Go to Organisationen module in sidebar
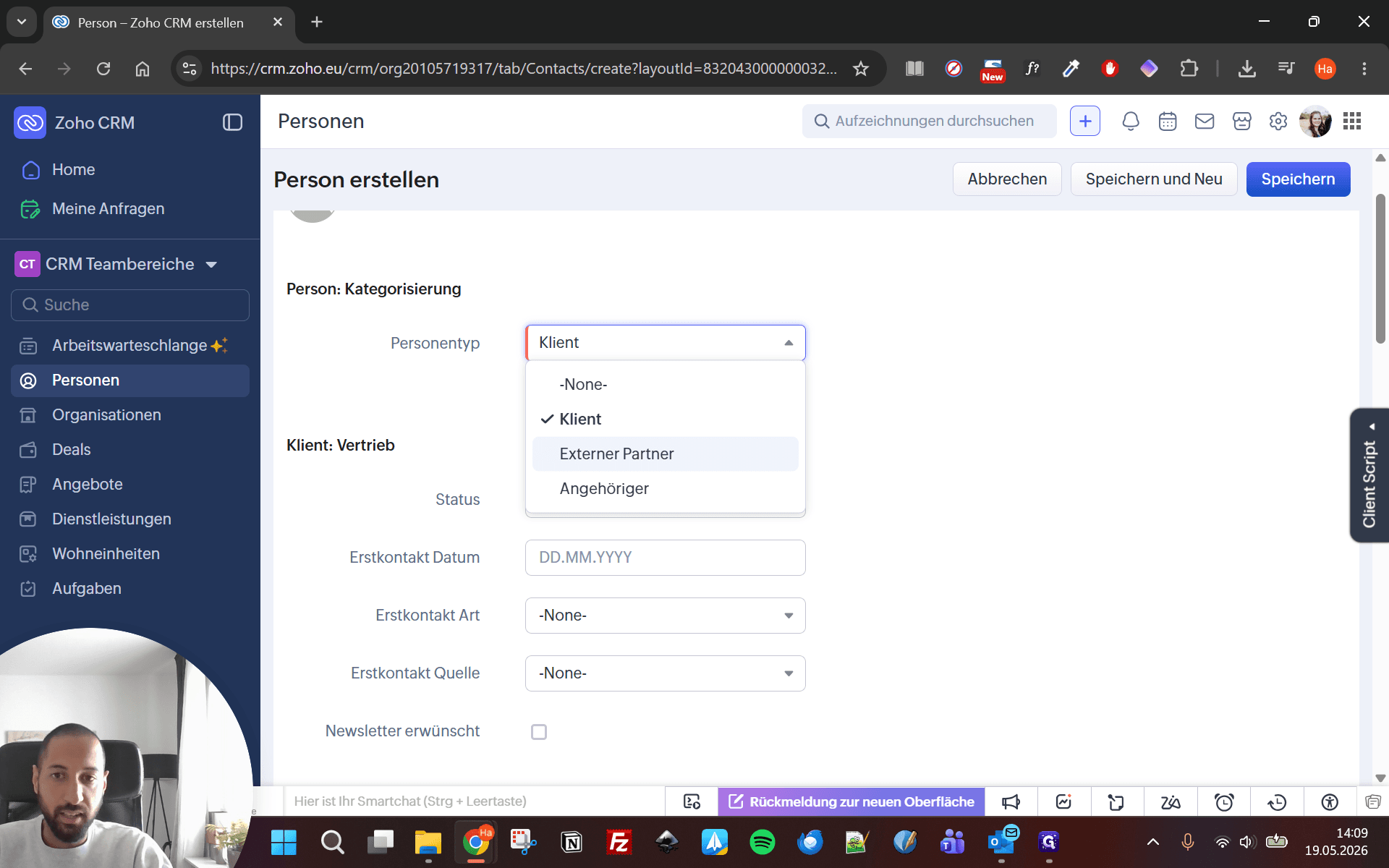 point(130,415)
